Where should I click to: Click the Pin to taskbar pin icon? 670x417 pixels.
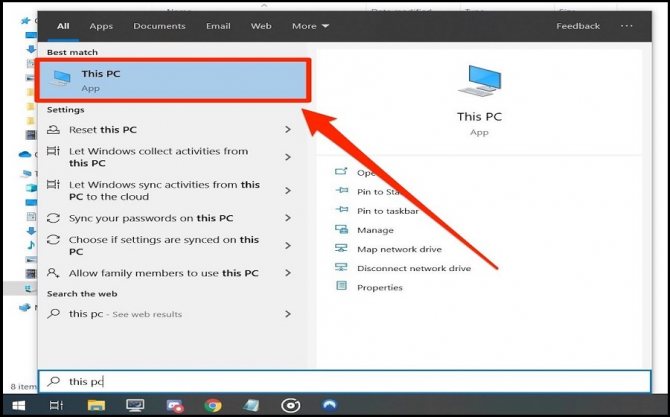[341, 210]
